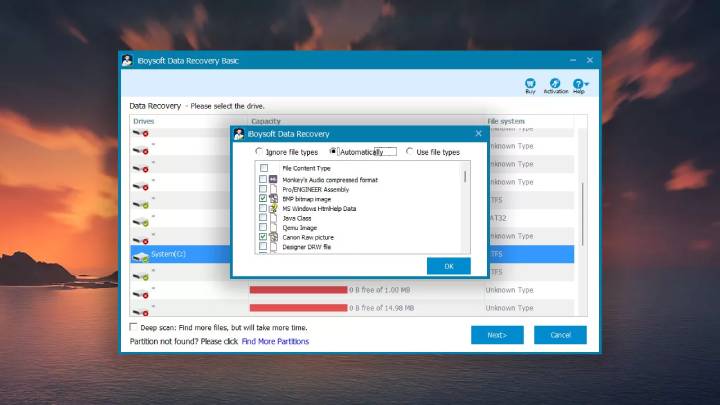Uncheck the Canon Raw picture checkbox

263,237
